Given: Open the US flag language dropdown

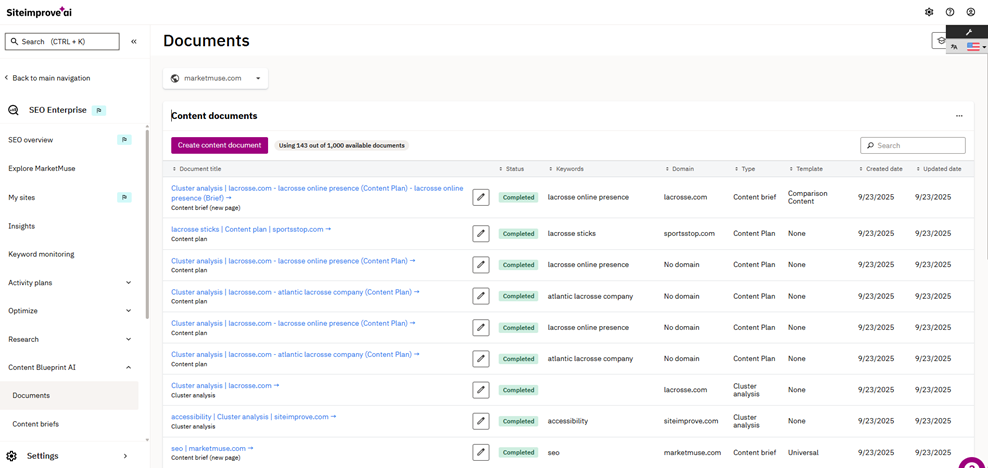Looking at the screenshot, I should pyautogui.click(x=975, y=47).
